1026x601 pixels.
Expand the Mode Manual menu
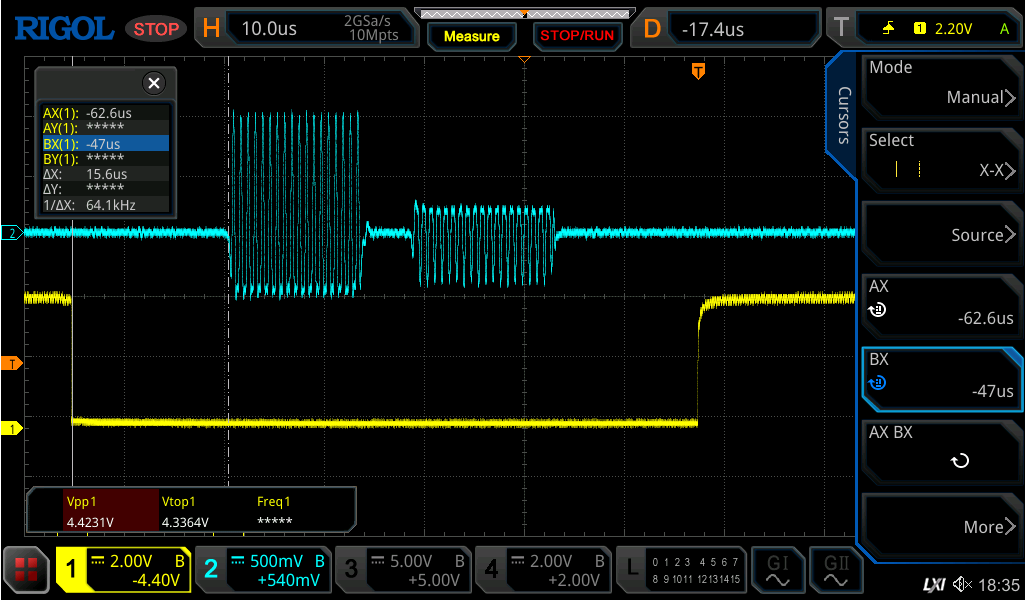(940, 84)
